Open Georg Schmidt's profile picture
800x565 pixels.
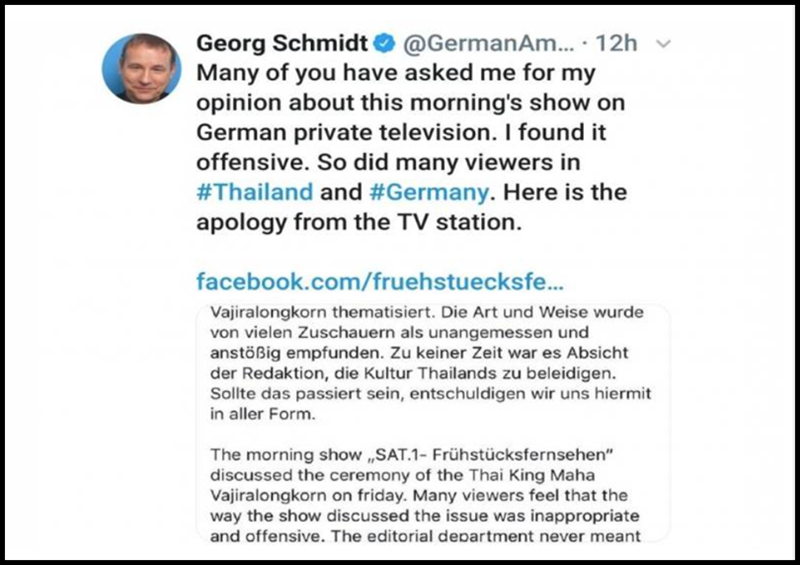[141, 68]
